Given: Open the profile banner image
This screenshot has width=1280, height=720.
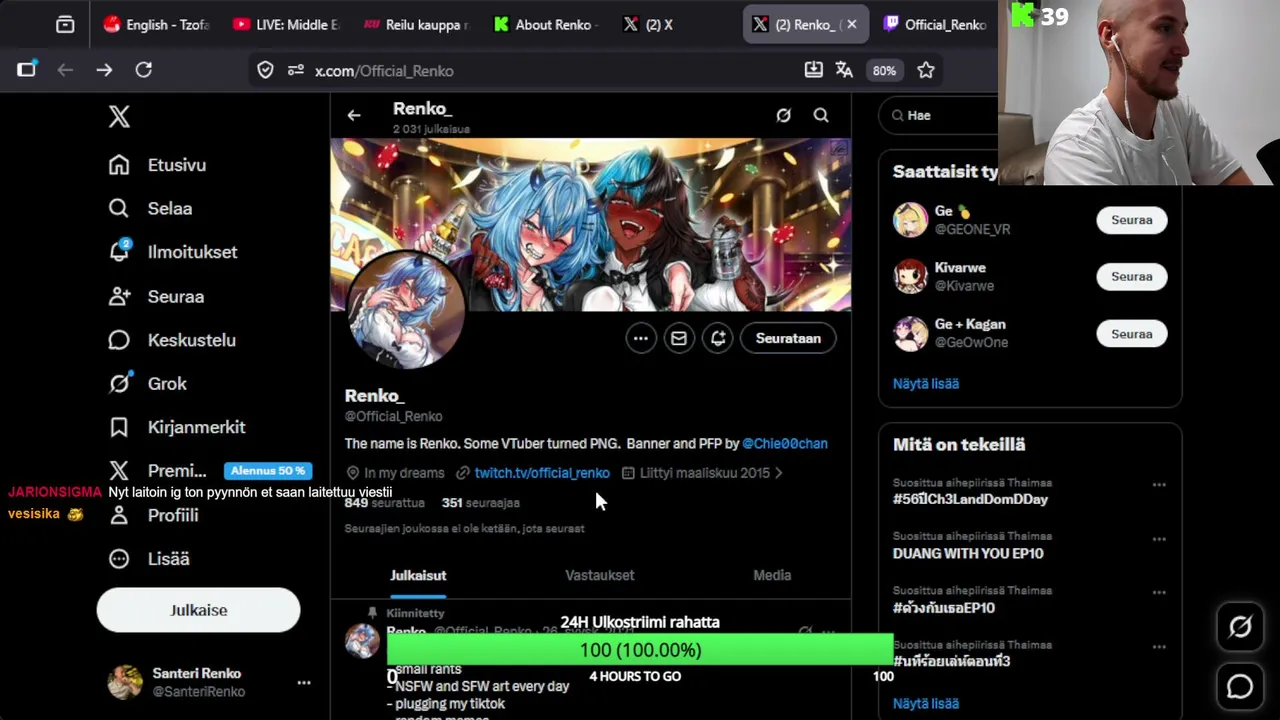Looking at the screenshot, I should click(x=591, y=225).
